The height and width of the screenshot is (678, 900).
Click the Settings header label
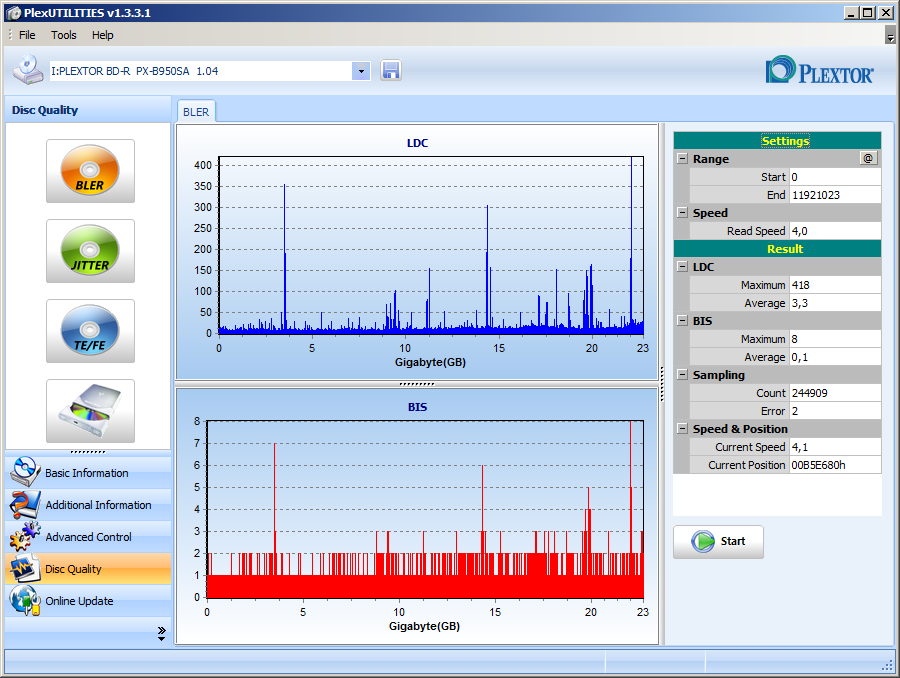(785, 141)
